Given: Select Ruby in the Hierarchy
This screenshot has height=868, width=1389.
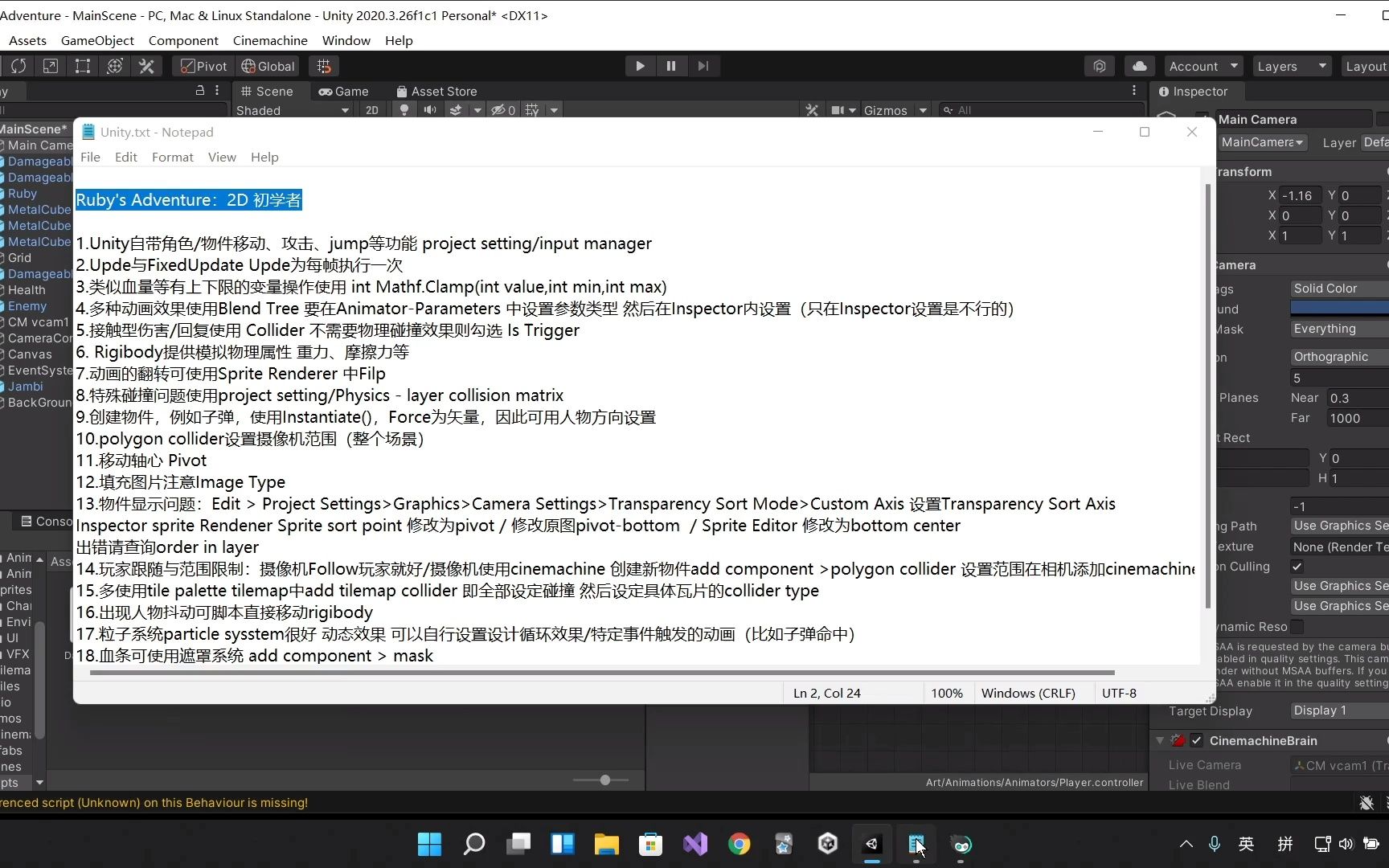Looking at the screenshot, I should pos(23,194).
